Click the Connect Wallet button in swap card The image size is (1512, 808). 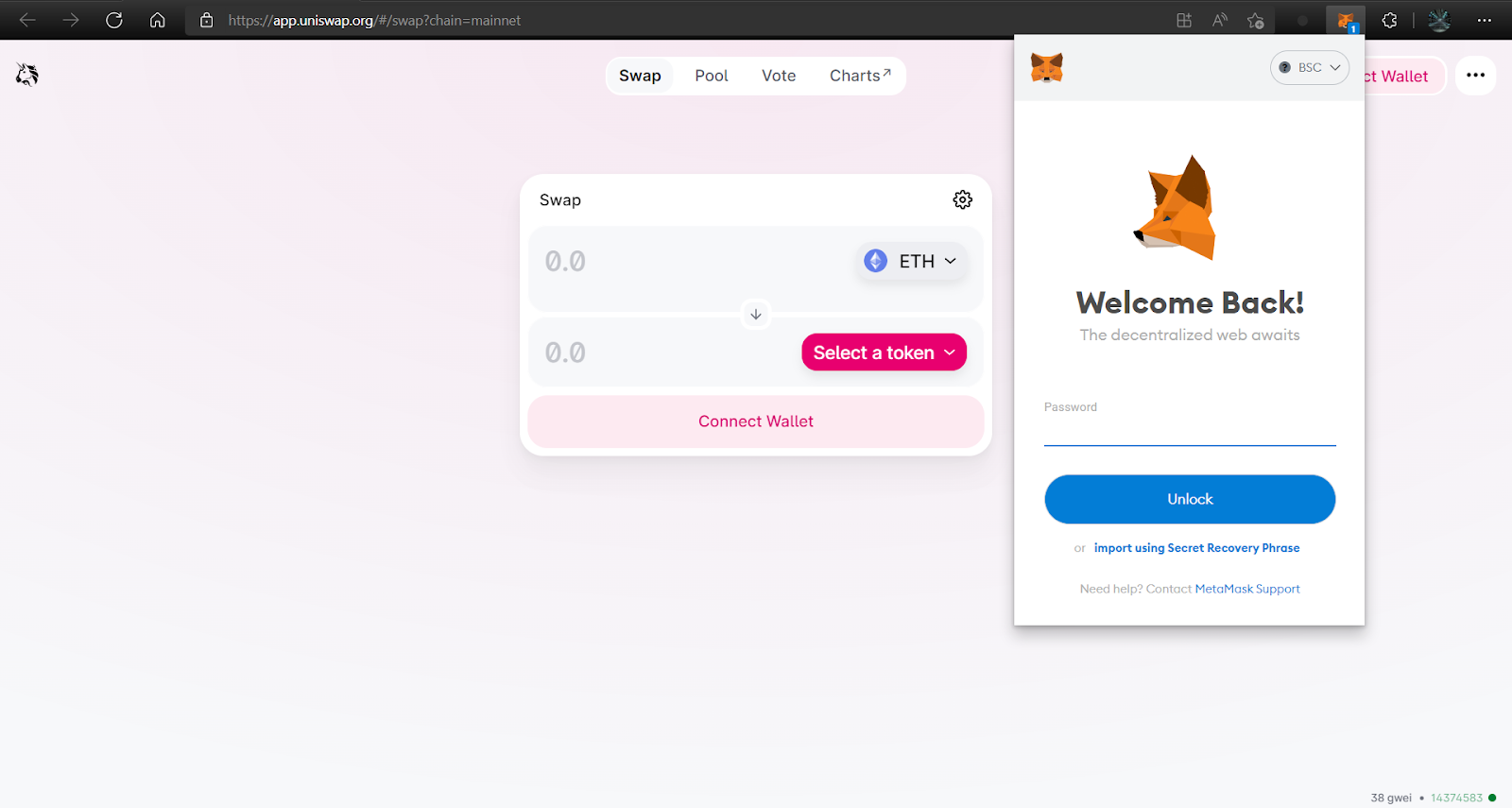756,421
